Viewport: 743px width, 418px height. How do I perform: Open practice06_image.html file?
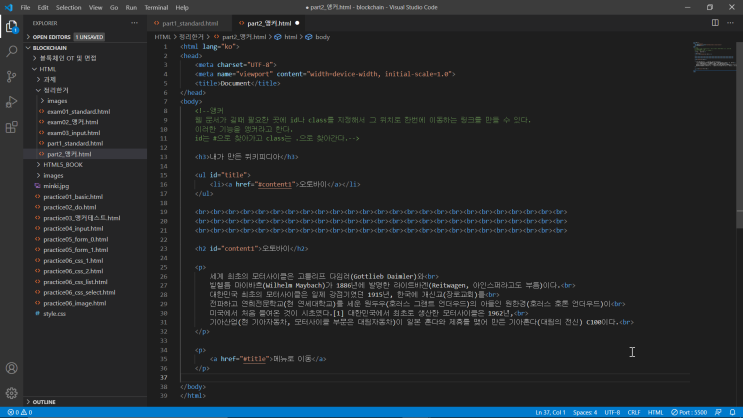click(74, 303)
